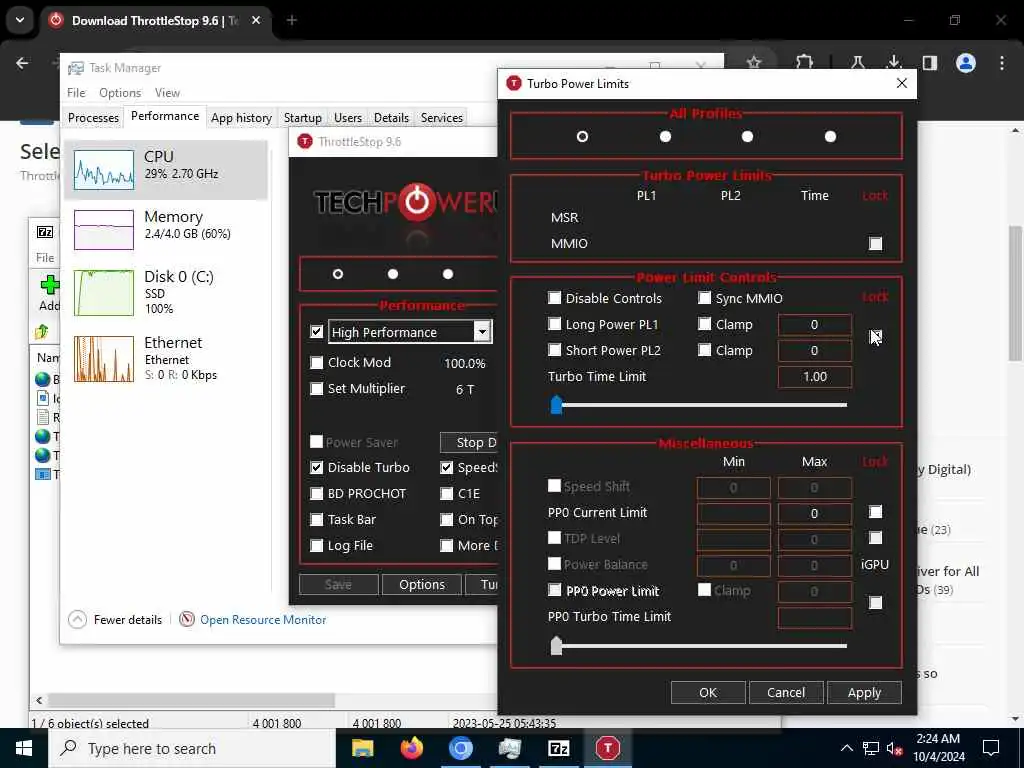This screenshot has width=1024, height=768.
Task: Open Task Manager Options menu
Action: 120,93
